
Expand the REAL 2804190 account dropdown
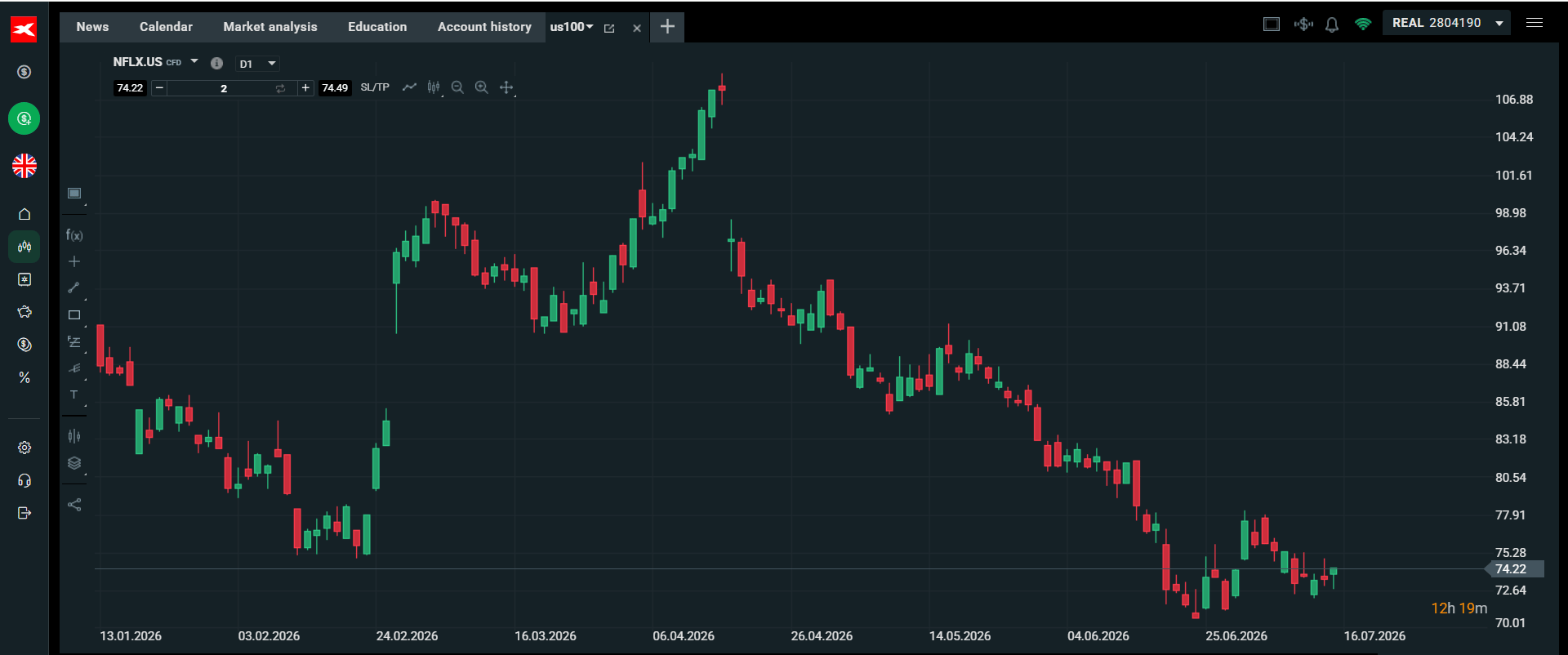pyautogui.click(x=1446, y=24)
